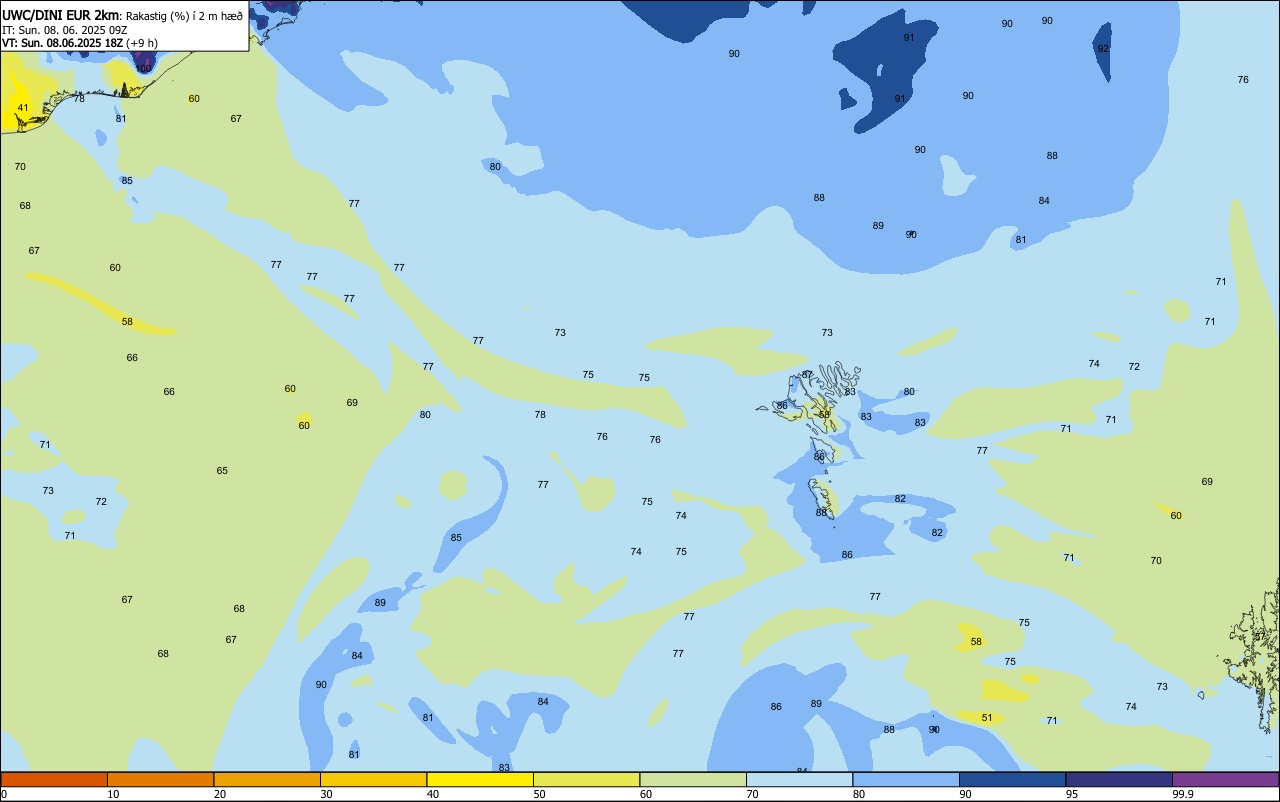Select the 70–80 pale blue legend swatch
The image size is (1280, 802).
point(799,779)
